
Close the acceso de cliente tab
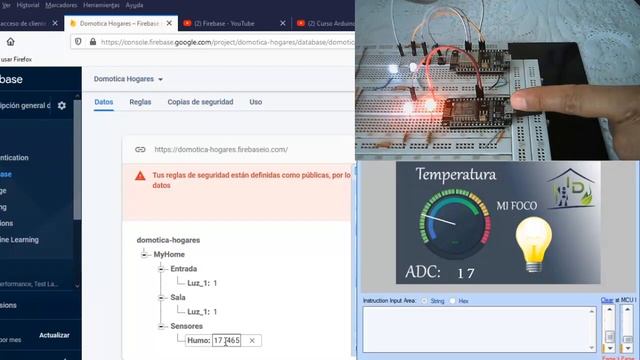(x=55, y=23)
